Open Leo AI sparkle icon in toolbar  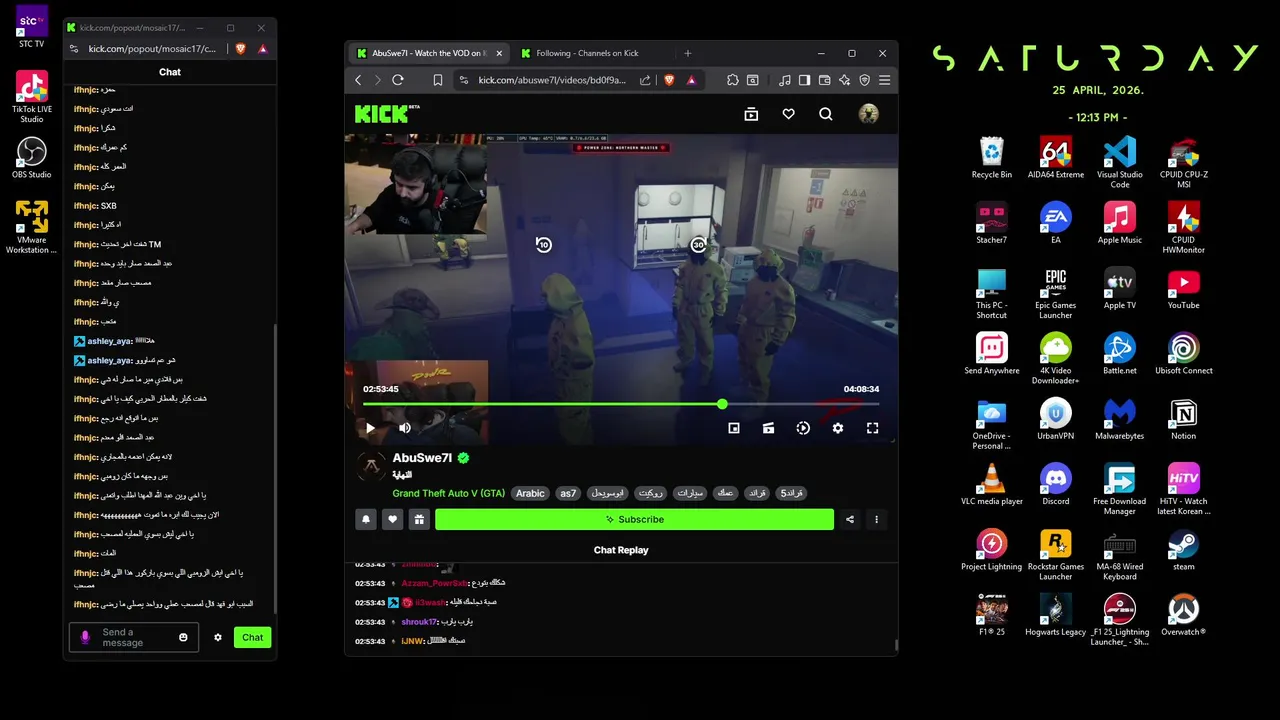click(x=845, y=80)
